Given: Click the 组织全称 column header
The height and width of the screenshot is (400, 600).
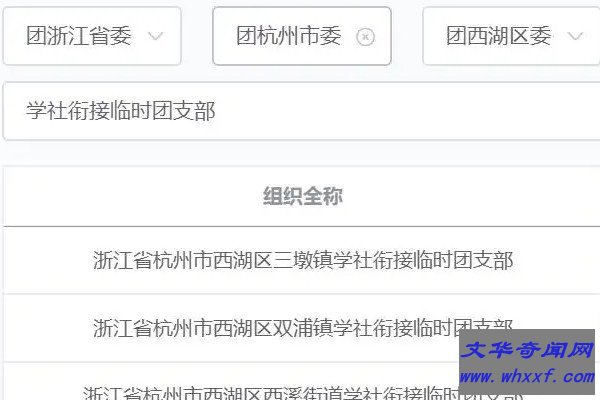Looking at the screenshot, I should 302,196.
